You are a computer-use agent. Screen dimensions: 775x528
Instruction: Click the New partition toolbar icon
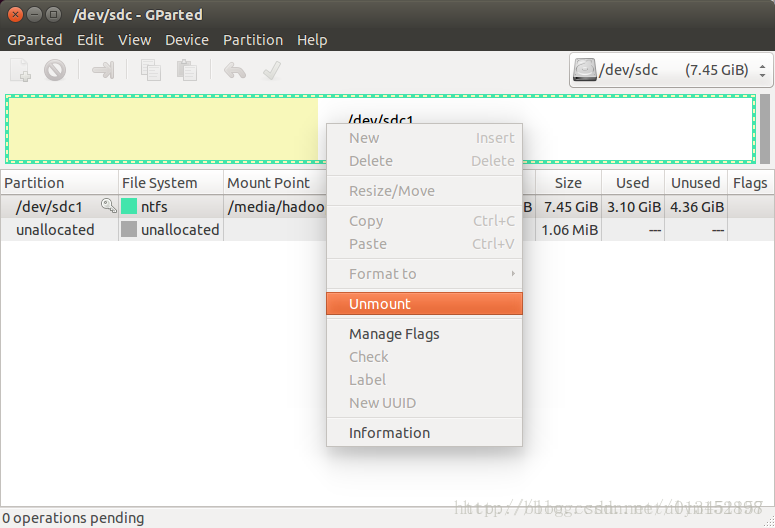20,70
